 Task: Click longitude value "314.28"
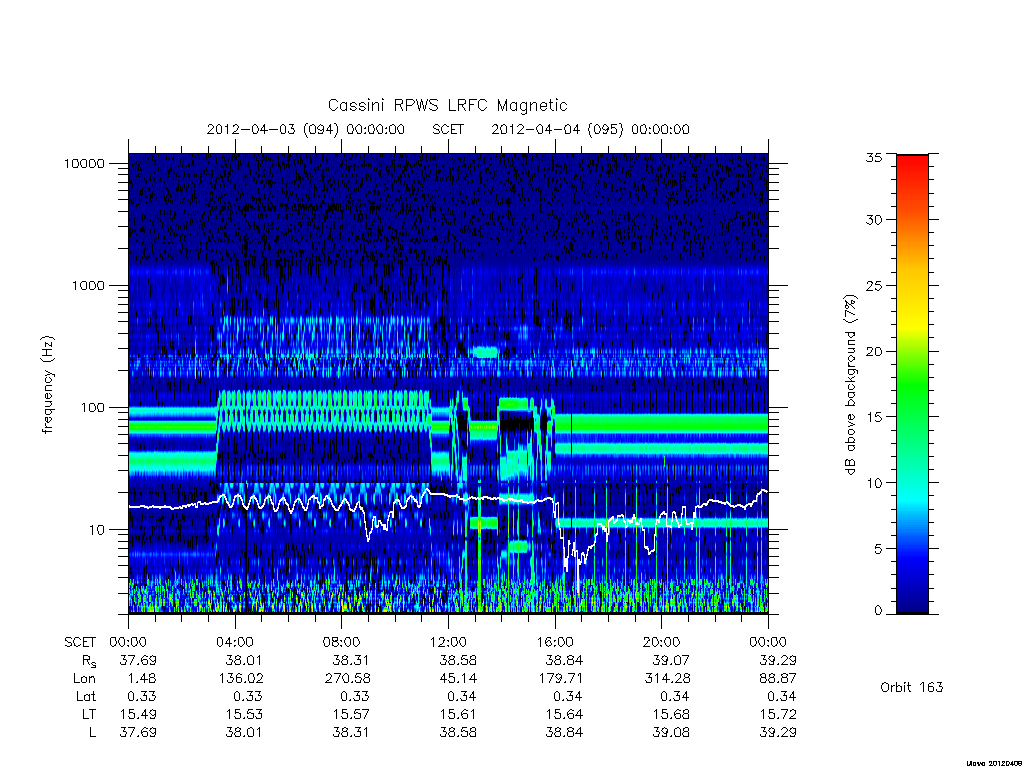pos(667,679)
